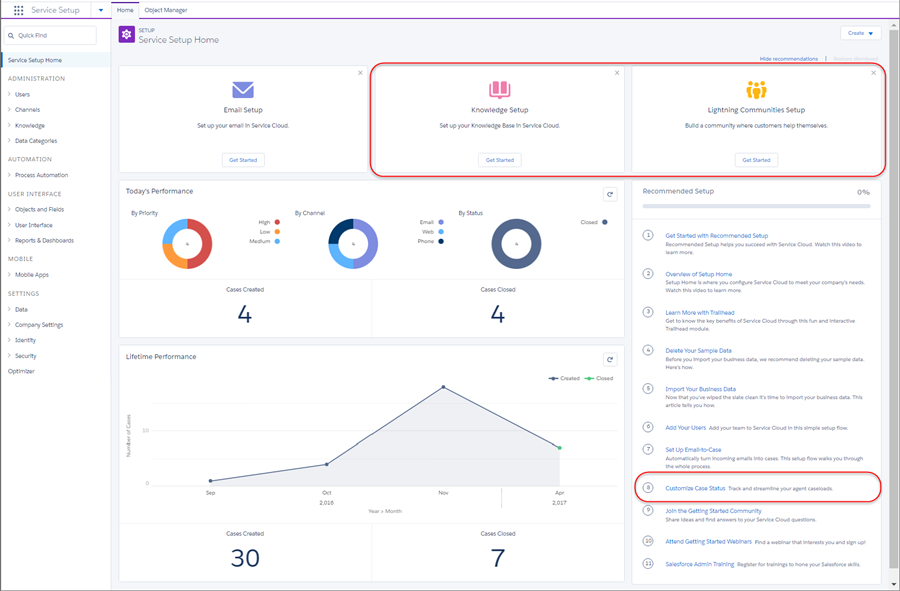Image resolution: width=900 pixels, height=591 pixels.
Task: Toggle the Closed series in chart legend
Action: point(599,378)
